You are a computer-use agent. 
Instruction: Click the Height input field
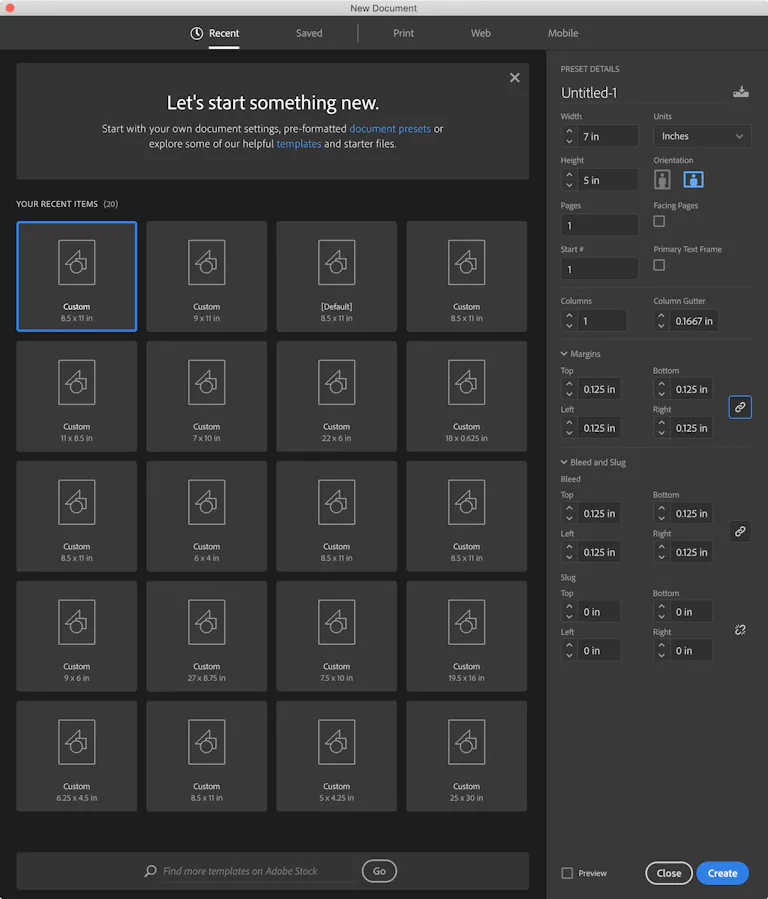click(x=607, y=180)
